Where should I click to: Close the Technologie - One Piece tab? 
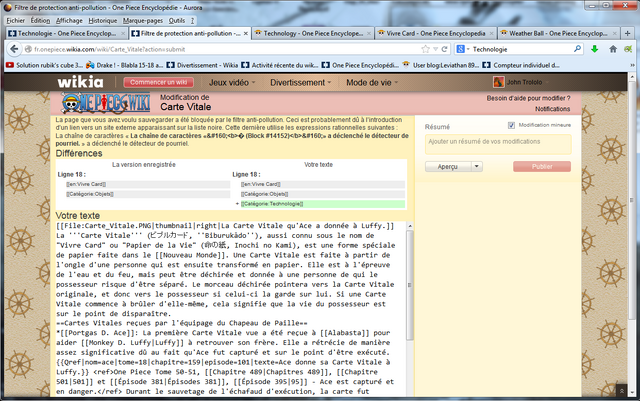(123, 33)
